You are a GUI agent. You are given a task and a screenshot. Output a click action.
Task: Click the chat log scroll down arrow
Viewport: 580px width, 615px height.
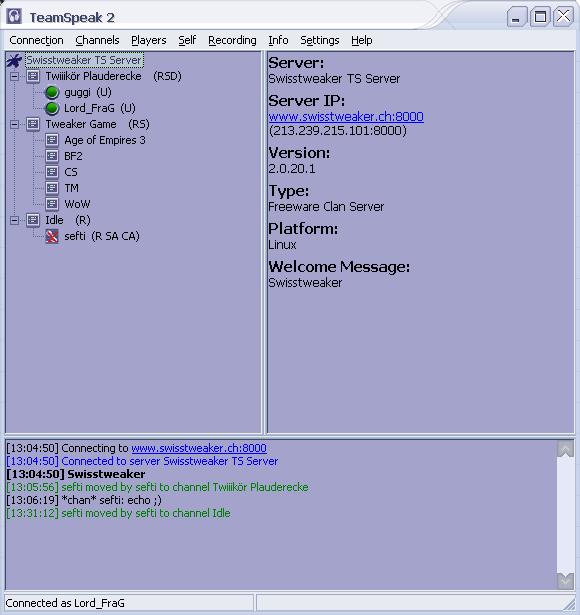click(565, 580)
